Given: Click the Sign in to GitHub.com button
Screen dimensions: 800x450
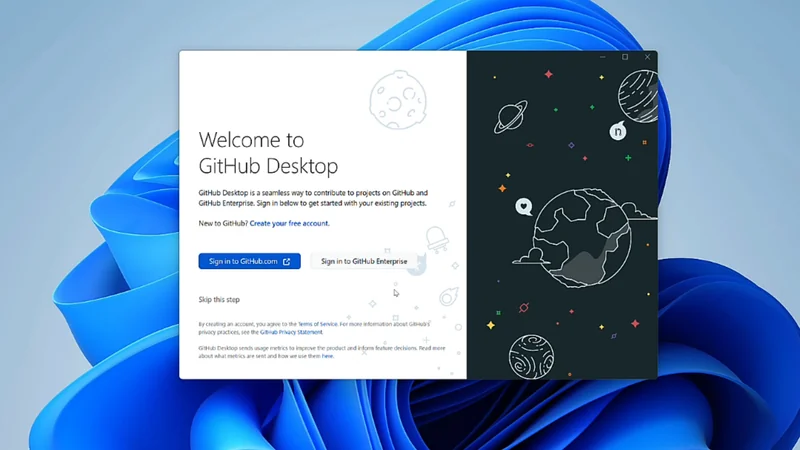Looking at the screenshot, I should pyautogui.click(x=249, y=261).
